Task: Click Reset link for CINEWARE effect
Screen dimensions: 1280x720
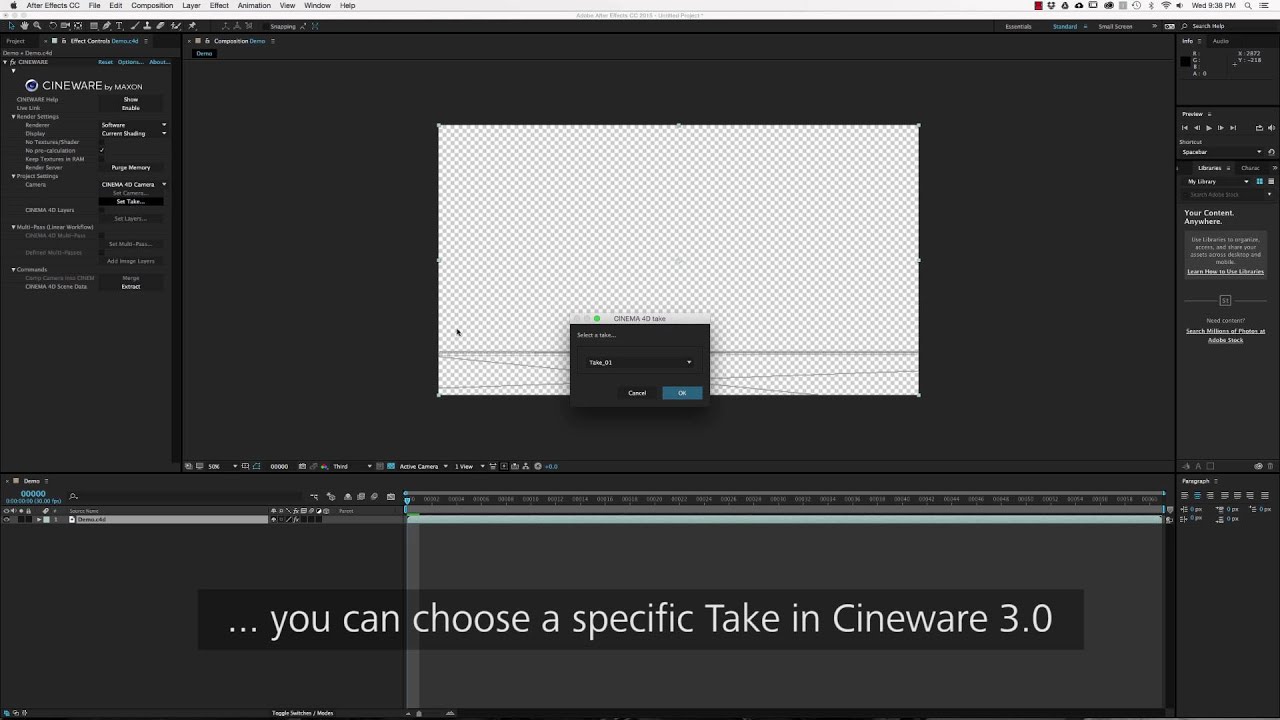Action: click(105, 62)
